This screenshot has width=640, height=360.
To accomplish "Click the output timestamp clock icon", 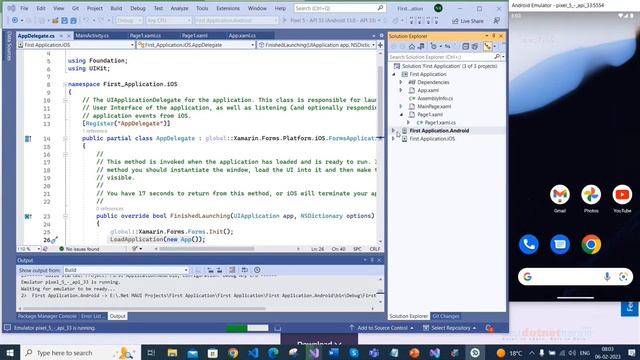I will tap(257, 270).
